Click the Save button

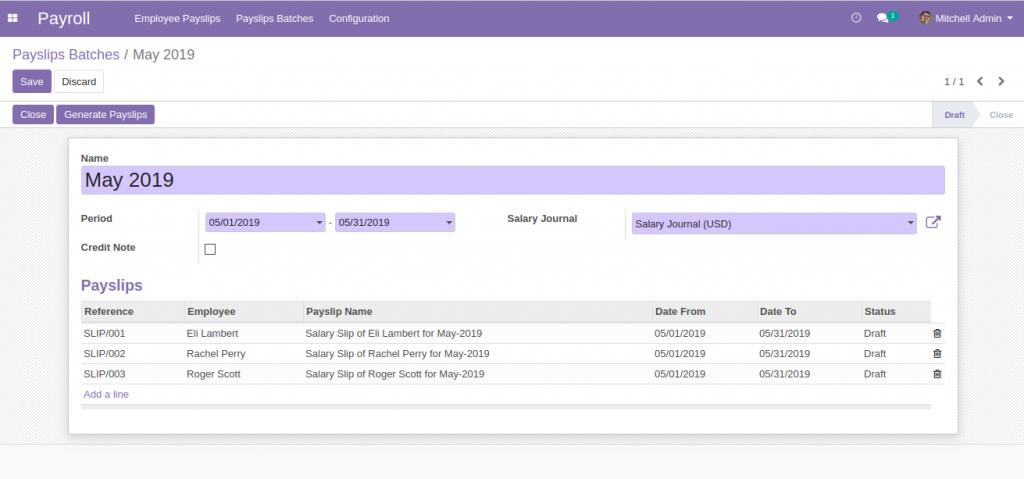pyautogui.click(x=32, y=82)
